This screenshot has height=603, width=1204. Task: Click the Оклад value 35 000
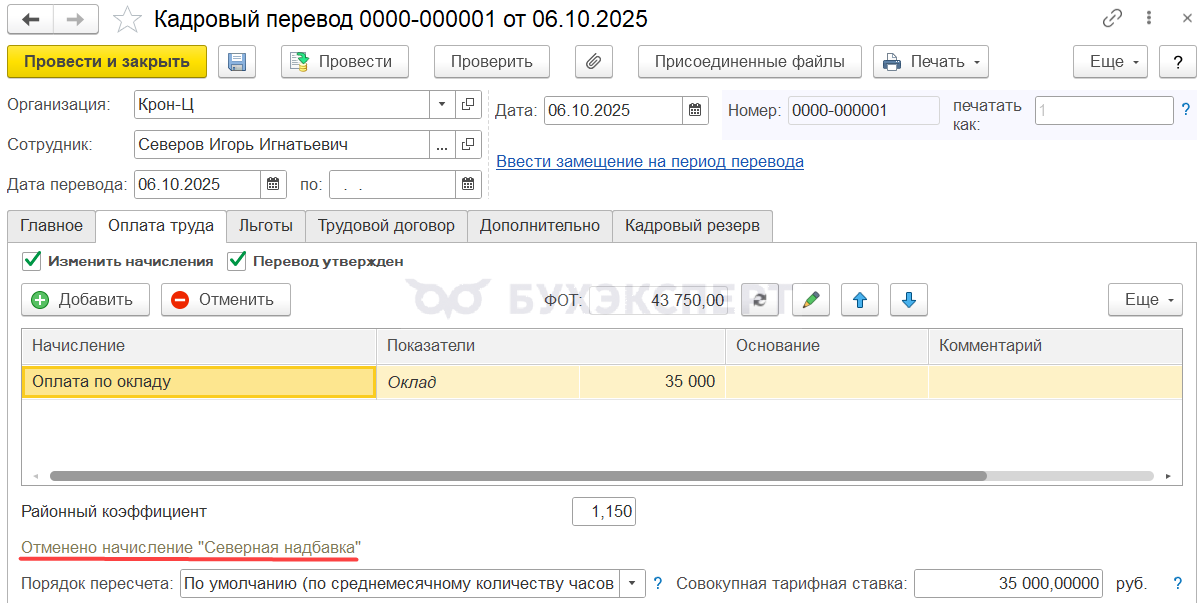pyautogui.click(x=652, y=381)
